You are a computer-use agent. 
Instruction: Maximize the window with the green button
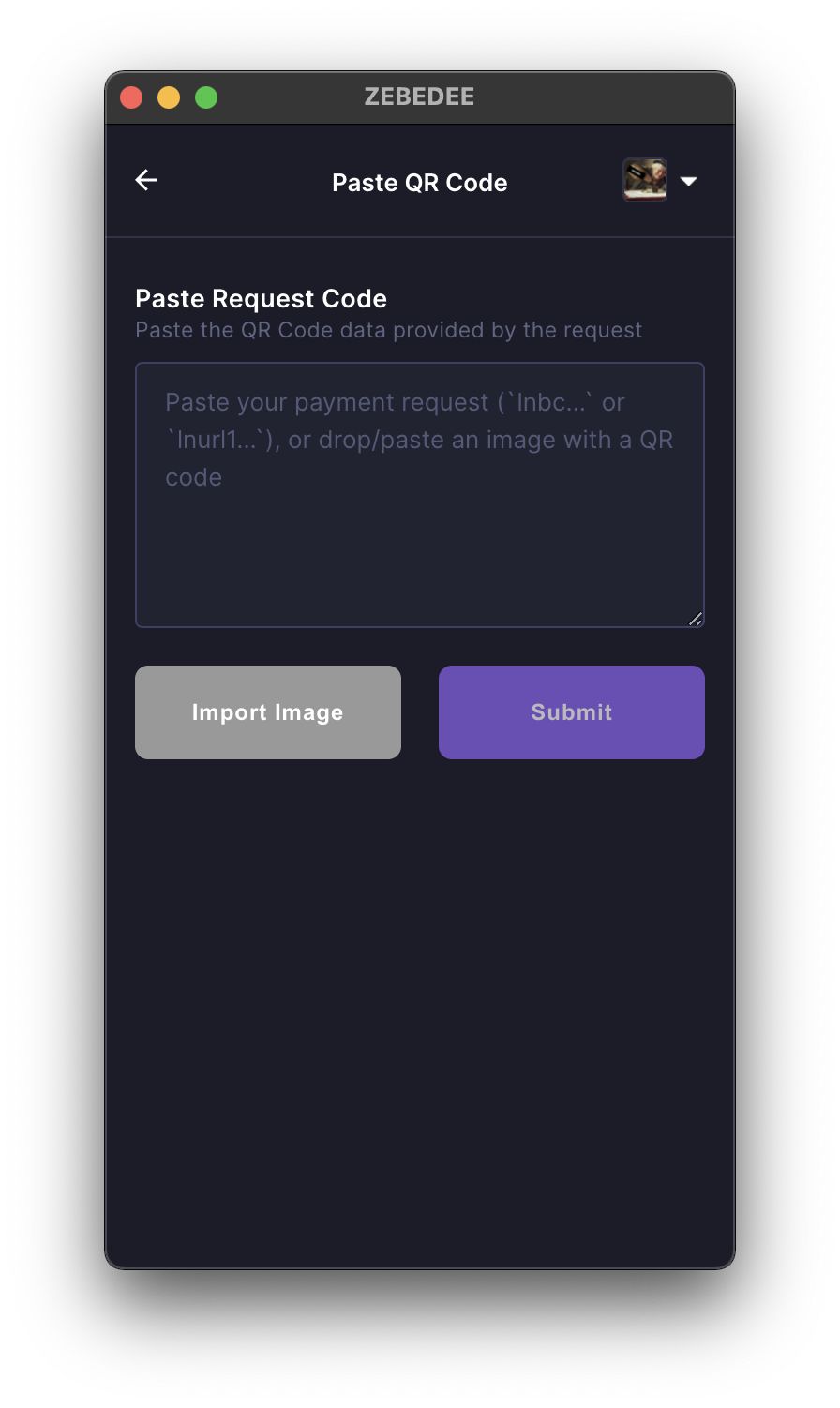pos(206,97)
